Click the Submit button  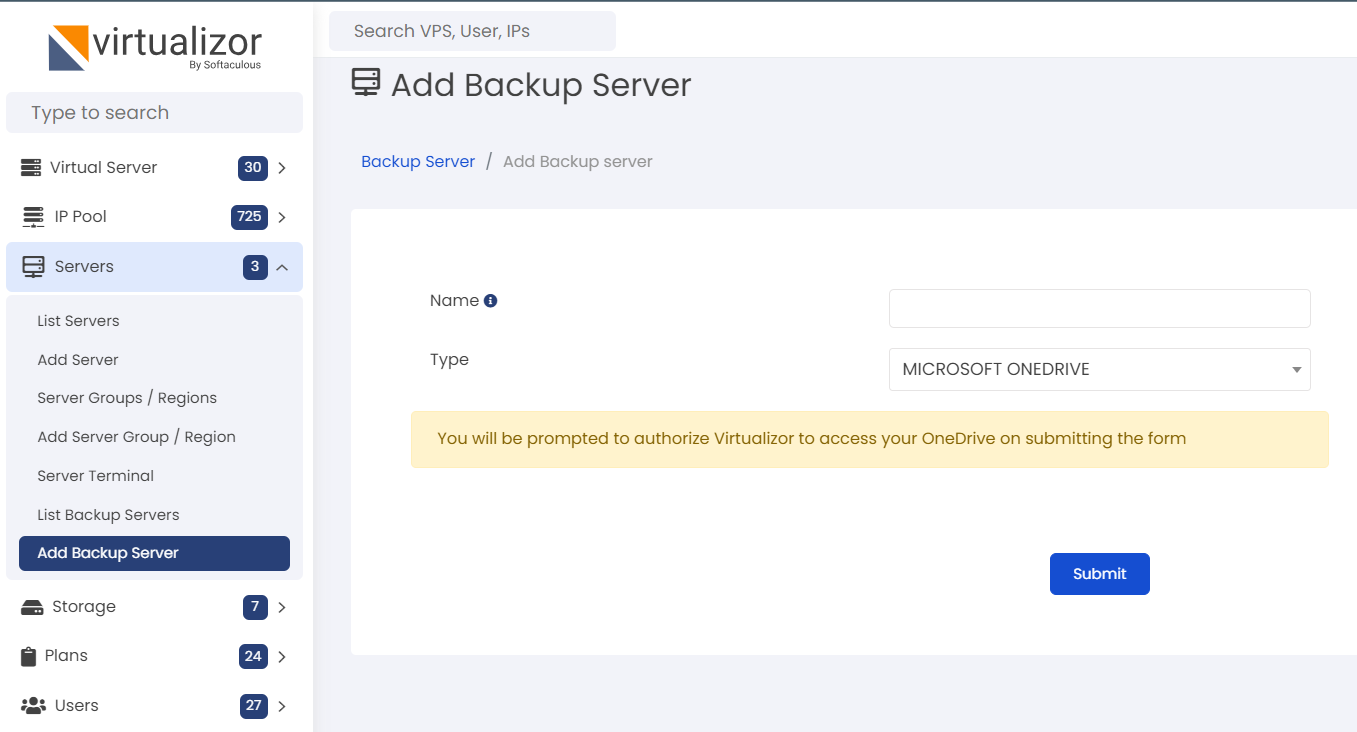click(x=1100, y=574)
